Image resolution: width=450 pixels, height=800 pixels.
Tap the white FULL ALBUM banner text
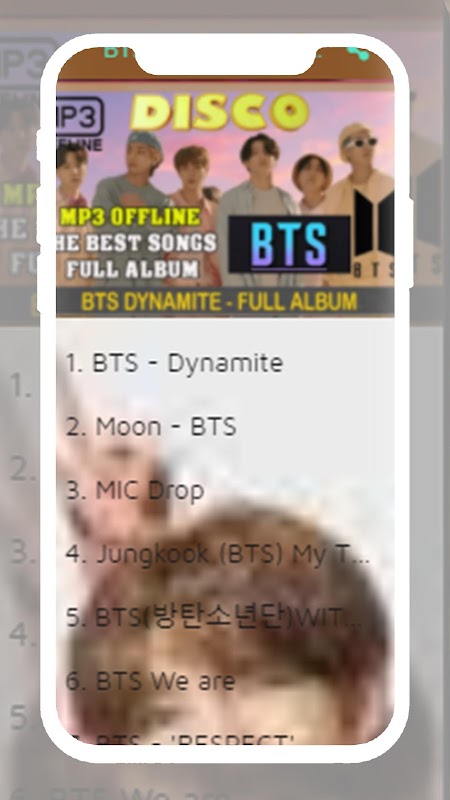click(x=133, y=269)
